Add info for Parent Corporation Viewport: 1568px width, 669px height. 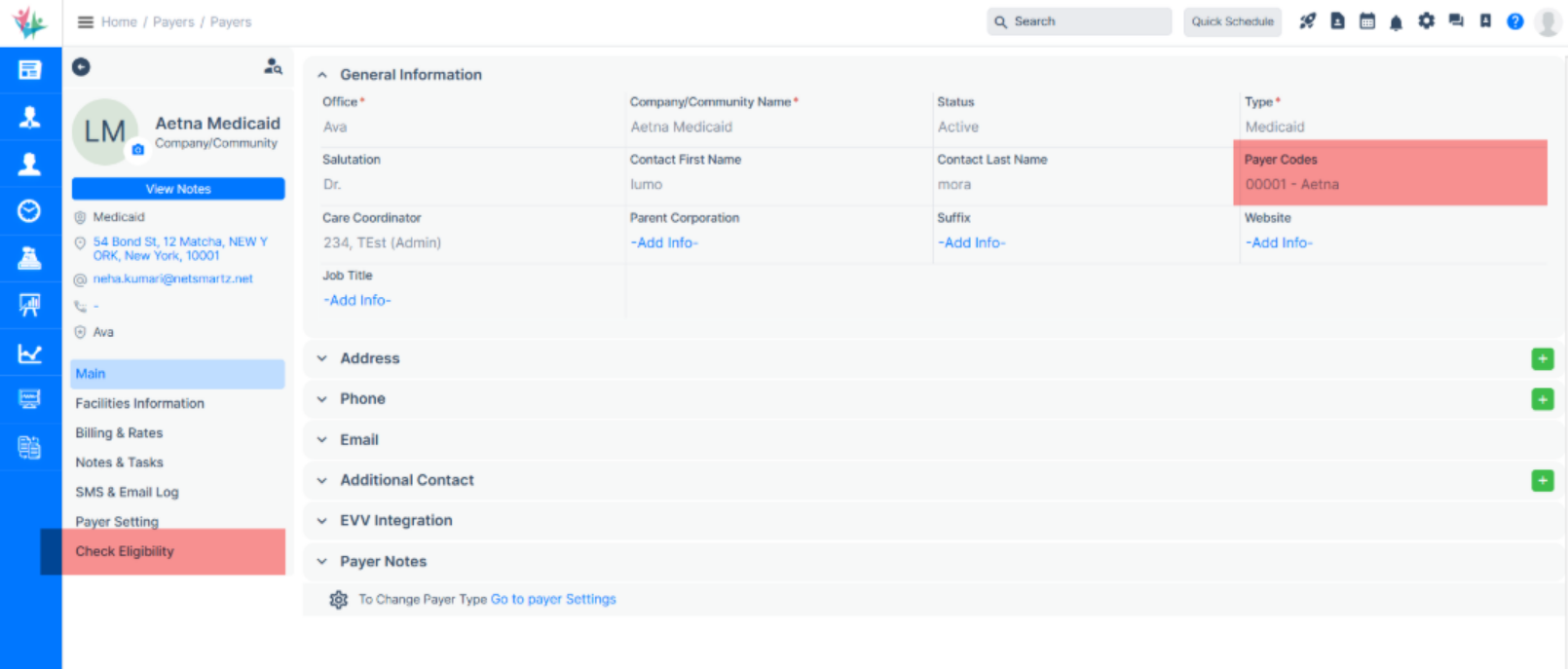[664, 242]
